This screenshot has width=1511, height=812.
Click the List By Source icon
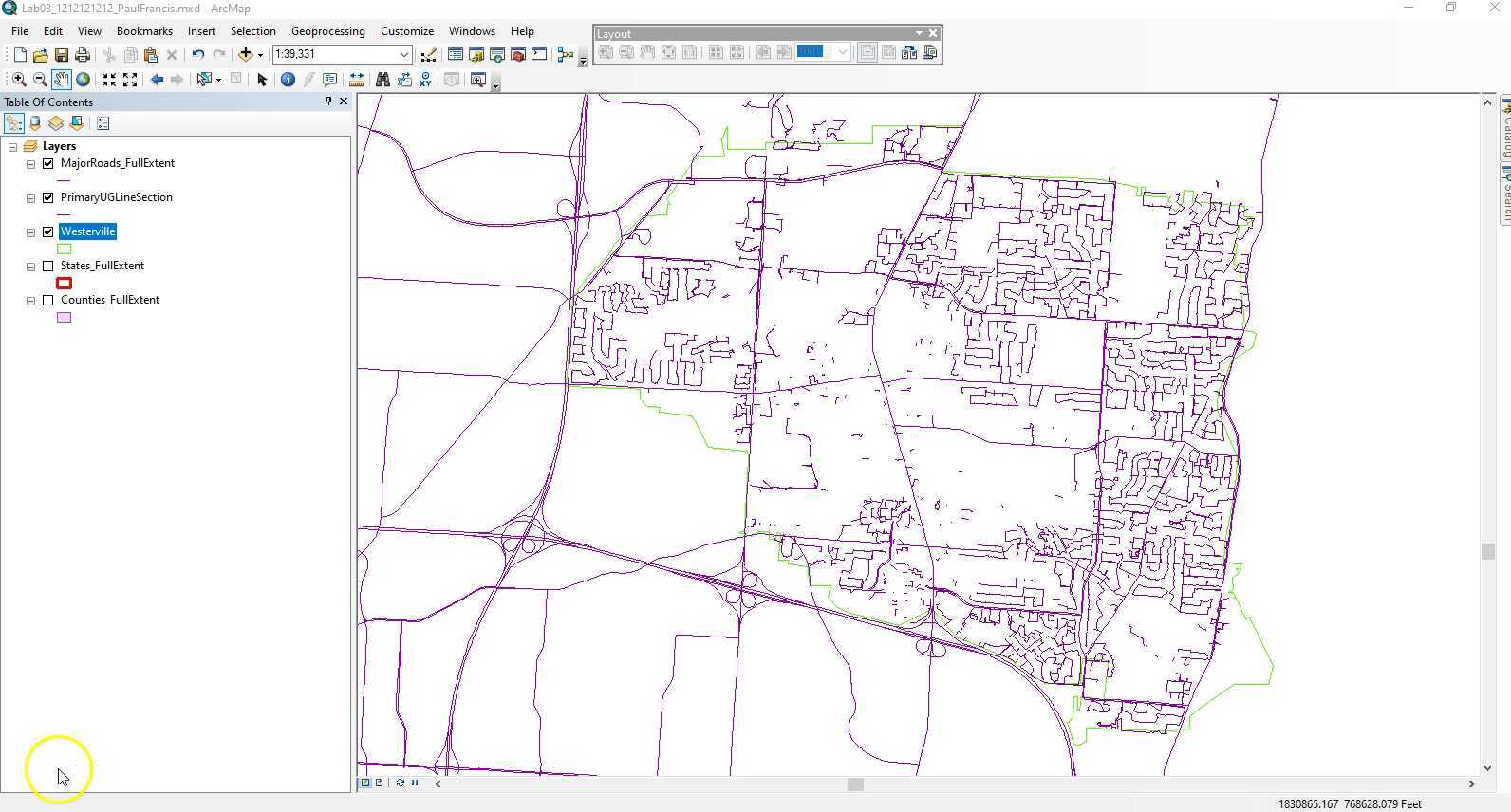(35, 123)
